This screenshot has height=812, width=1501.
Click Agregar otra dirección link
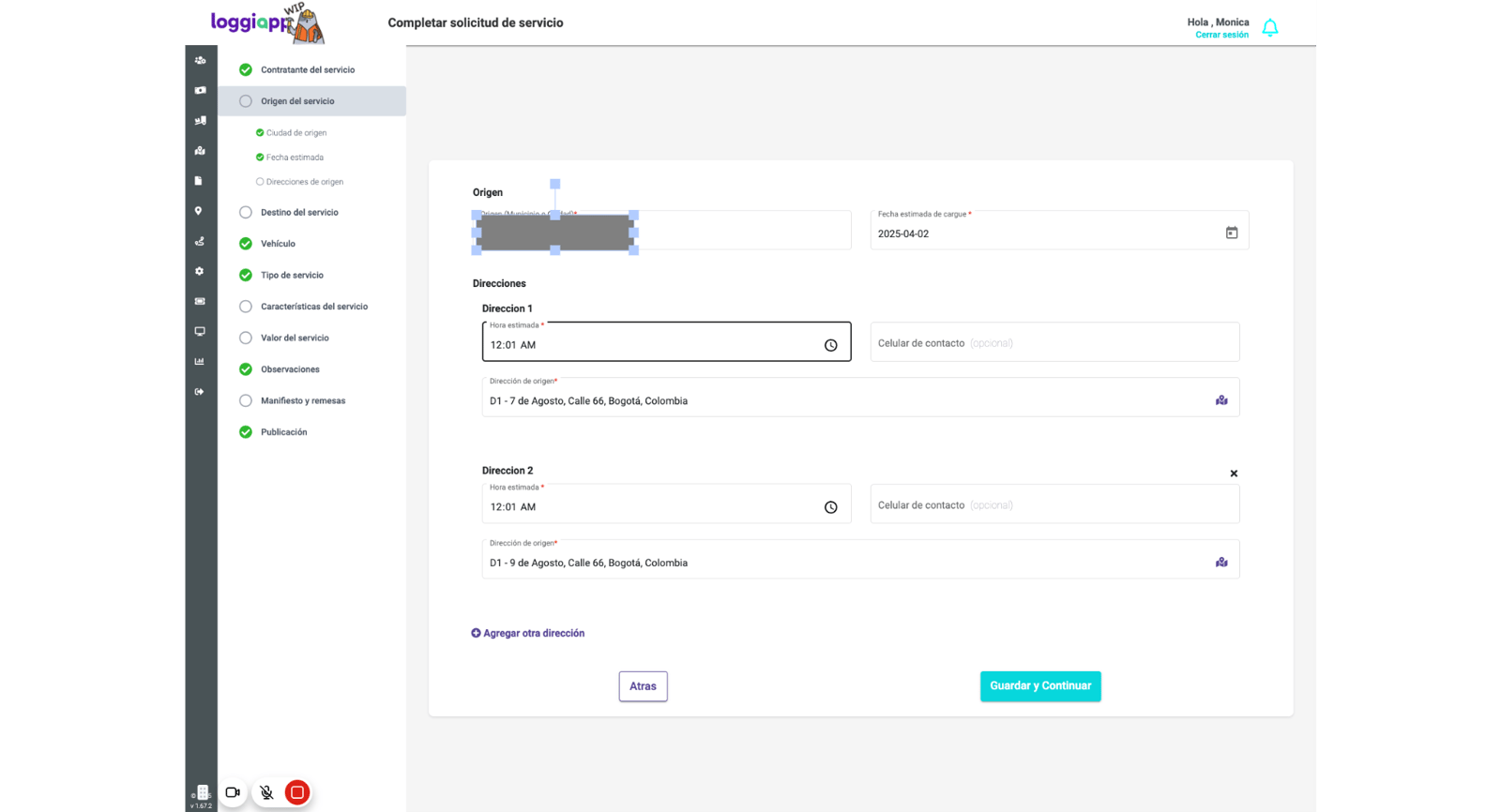pos(527,633)
